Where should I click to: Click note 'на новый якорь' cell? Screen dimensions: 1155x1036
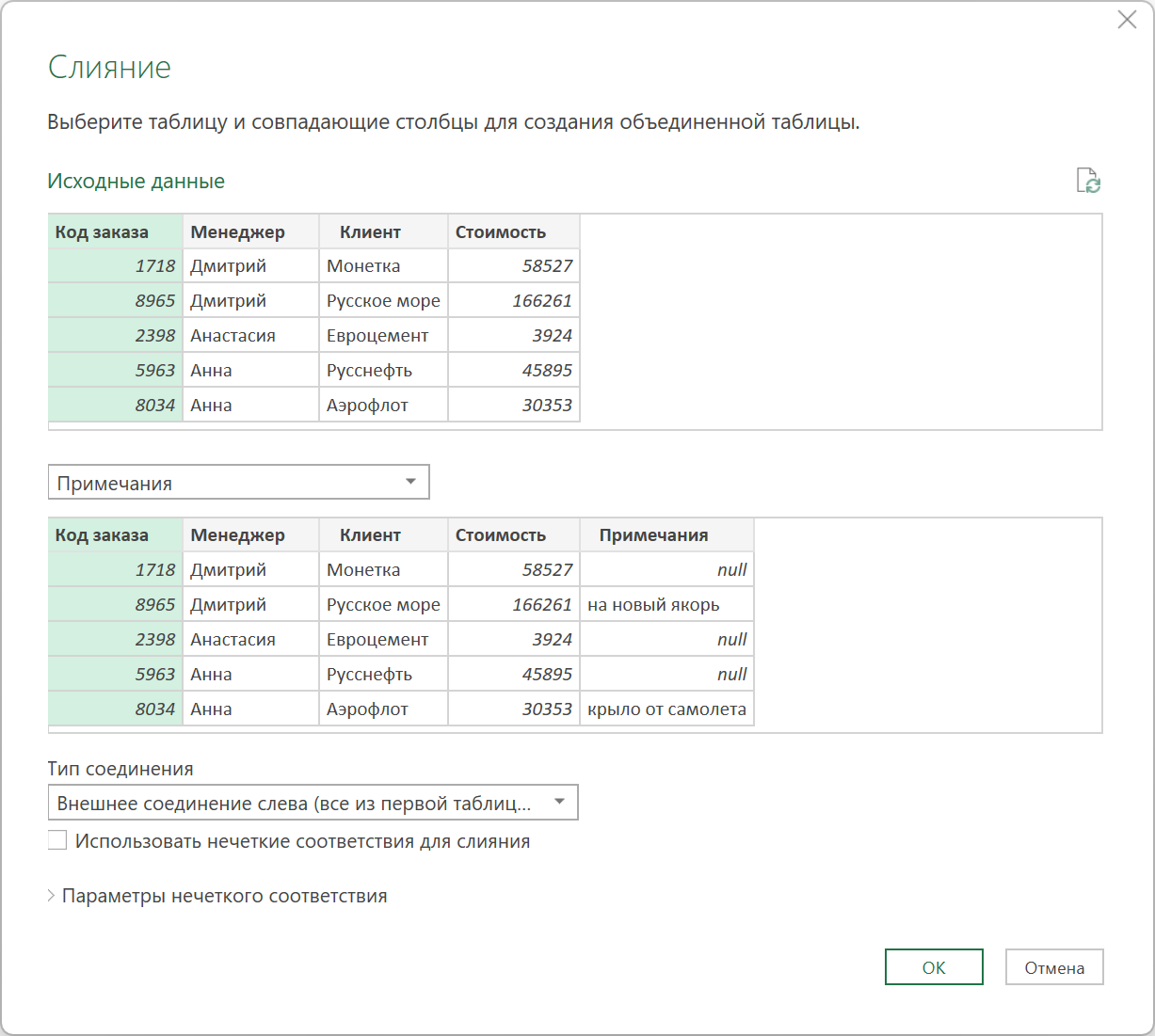tap(666, 605)
